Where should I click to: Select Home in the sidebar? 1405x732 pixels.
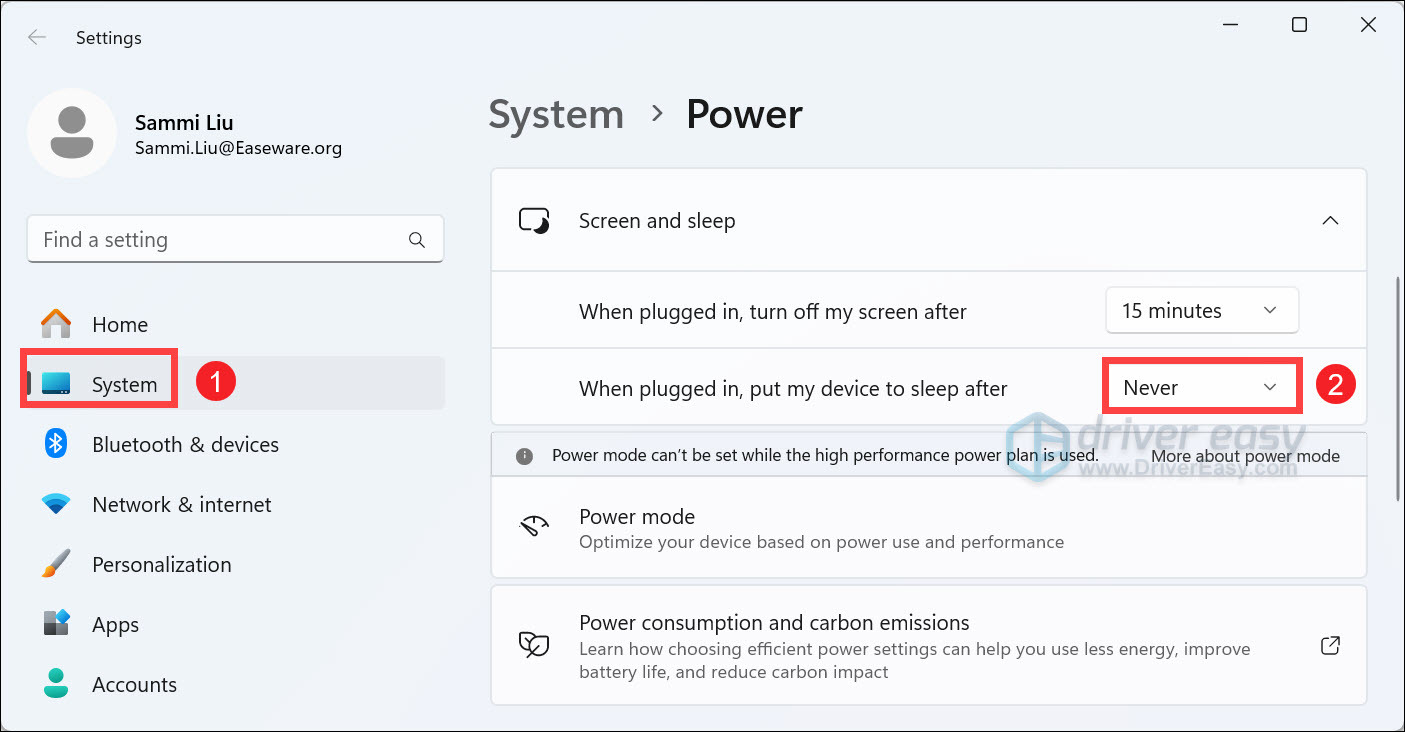(x=119, y=325)
